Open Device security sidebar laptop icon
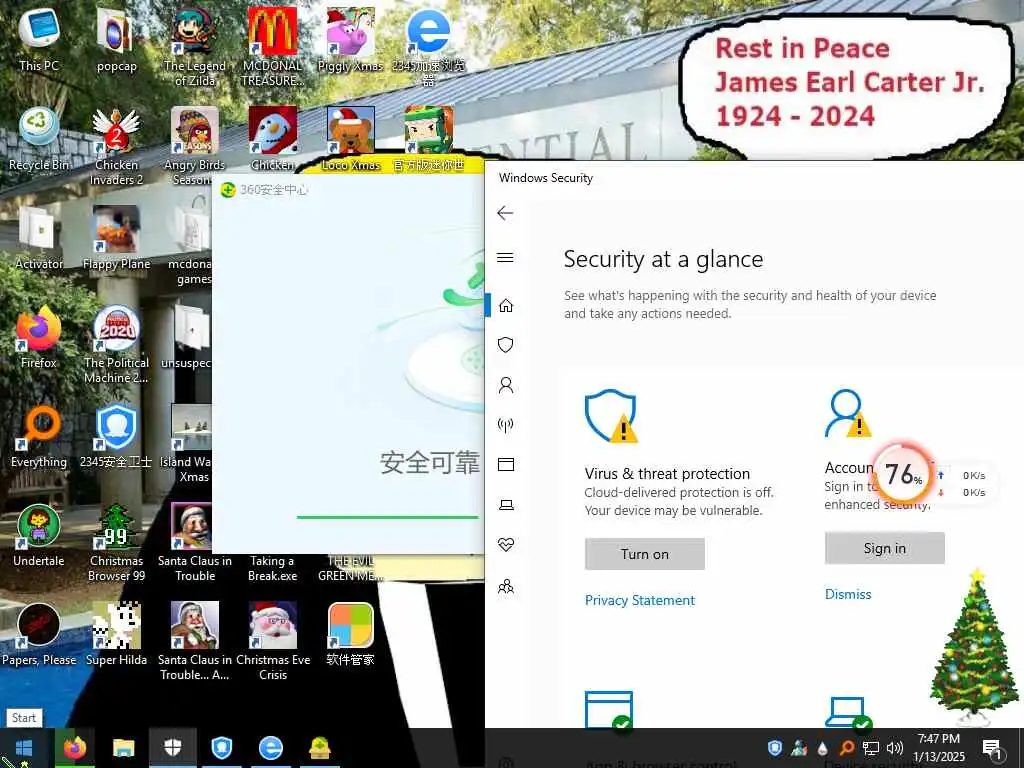The image size is (1024, 768). tap(505, 505)
